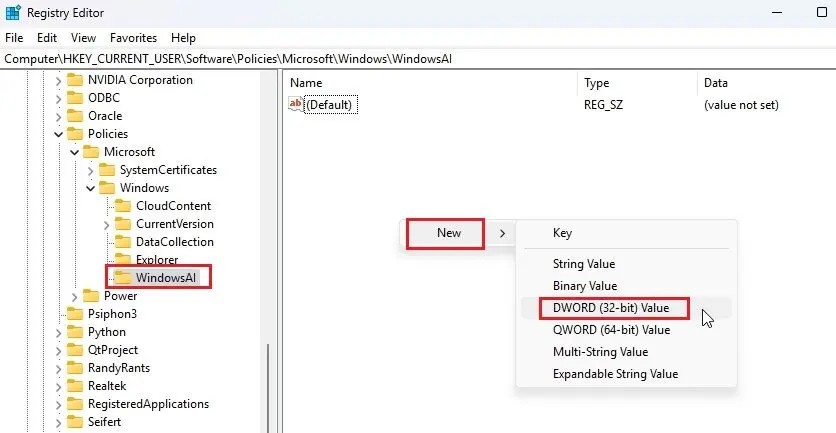Expand the SystemCertificates tree node

click(90, 170)
